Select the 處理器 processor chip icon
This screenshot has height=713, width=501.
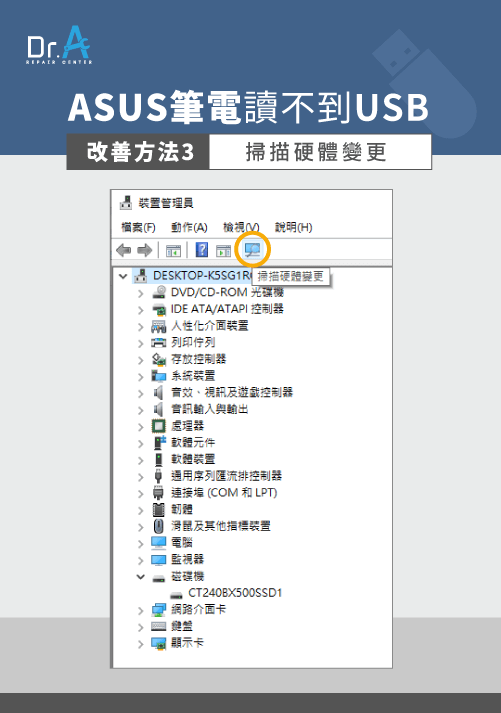158,426
